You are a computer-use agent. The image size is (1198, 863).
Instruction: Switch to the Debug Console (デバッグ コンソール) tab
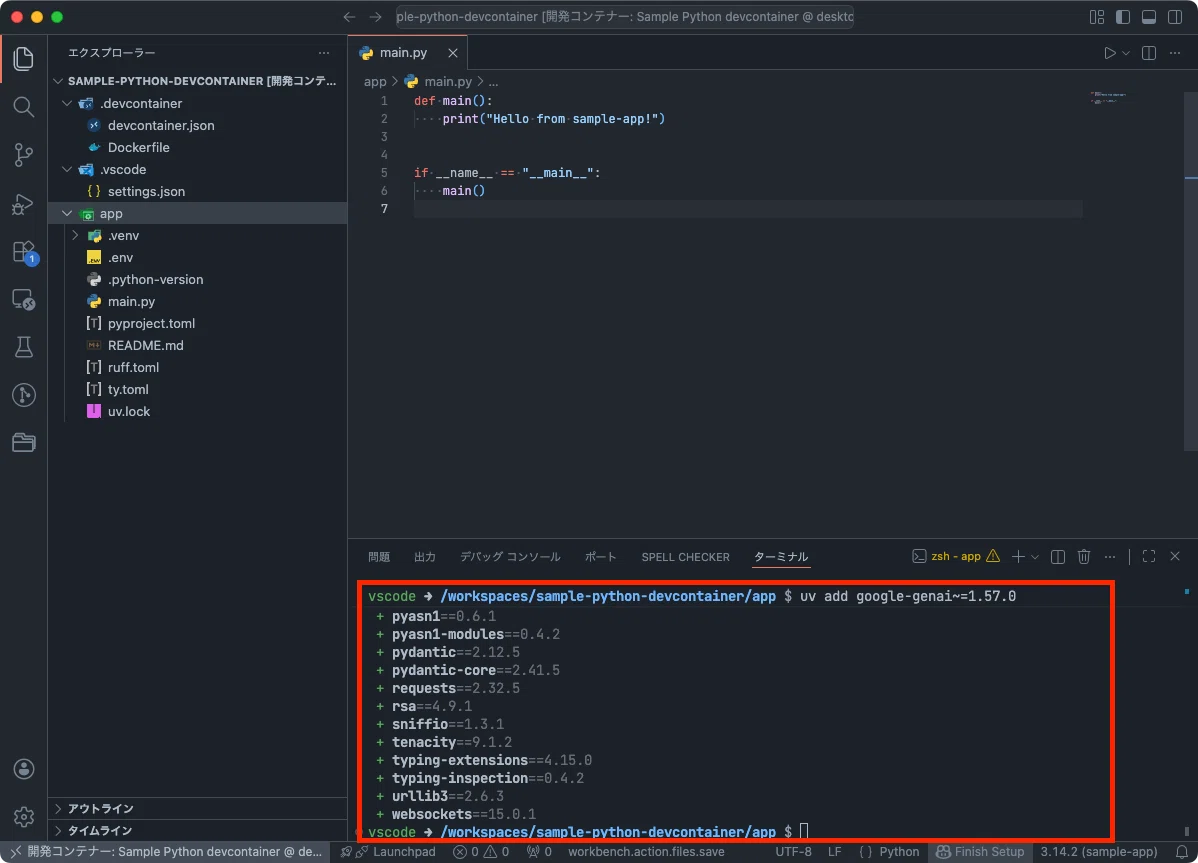click(x=510, y=557)
